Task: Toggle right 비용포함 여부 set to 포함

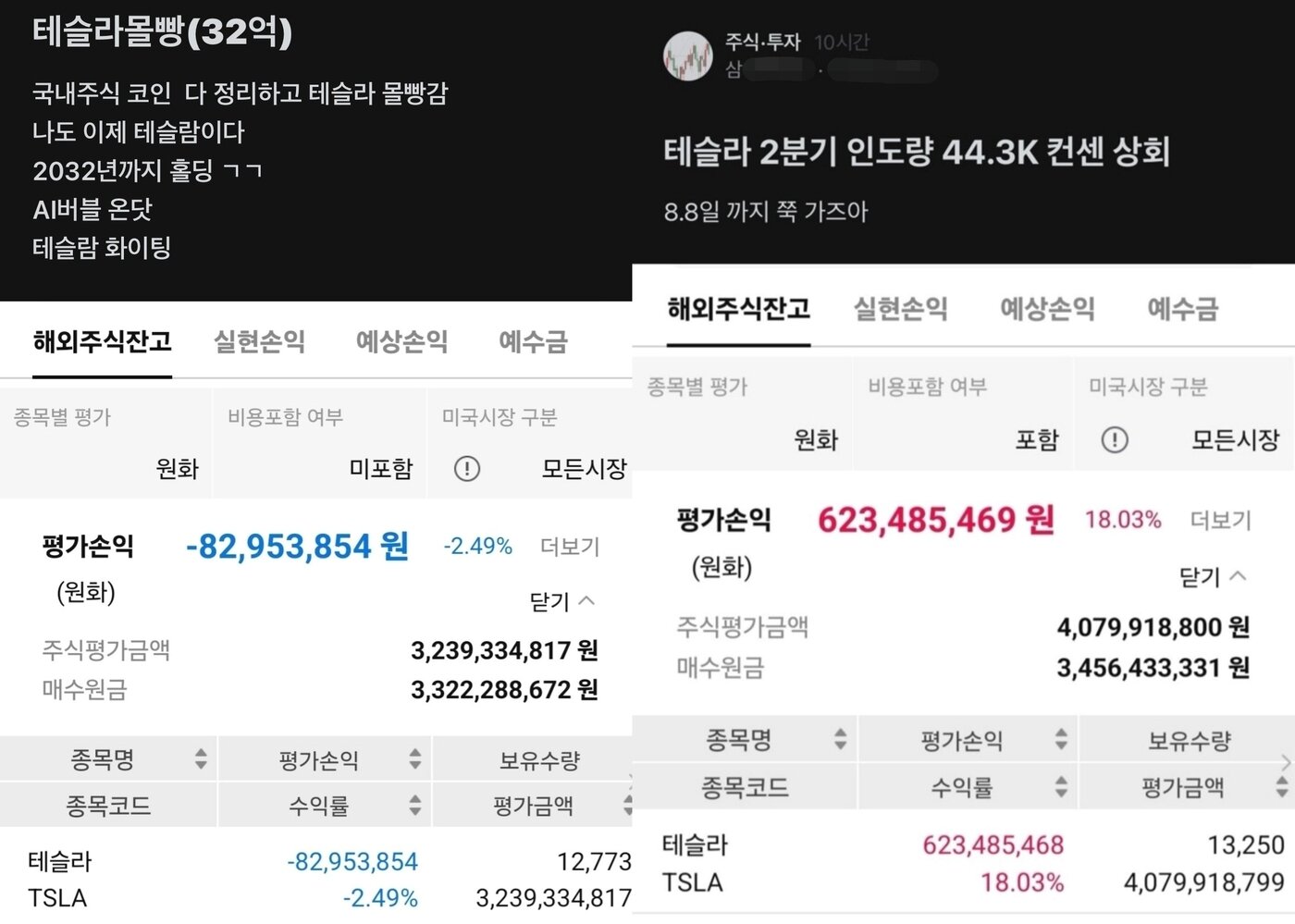Action: (1036, 439)
